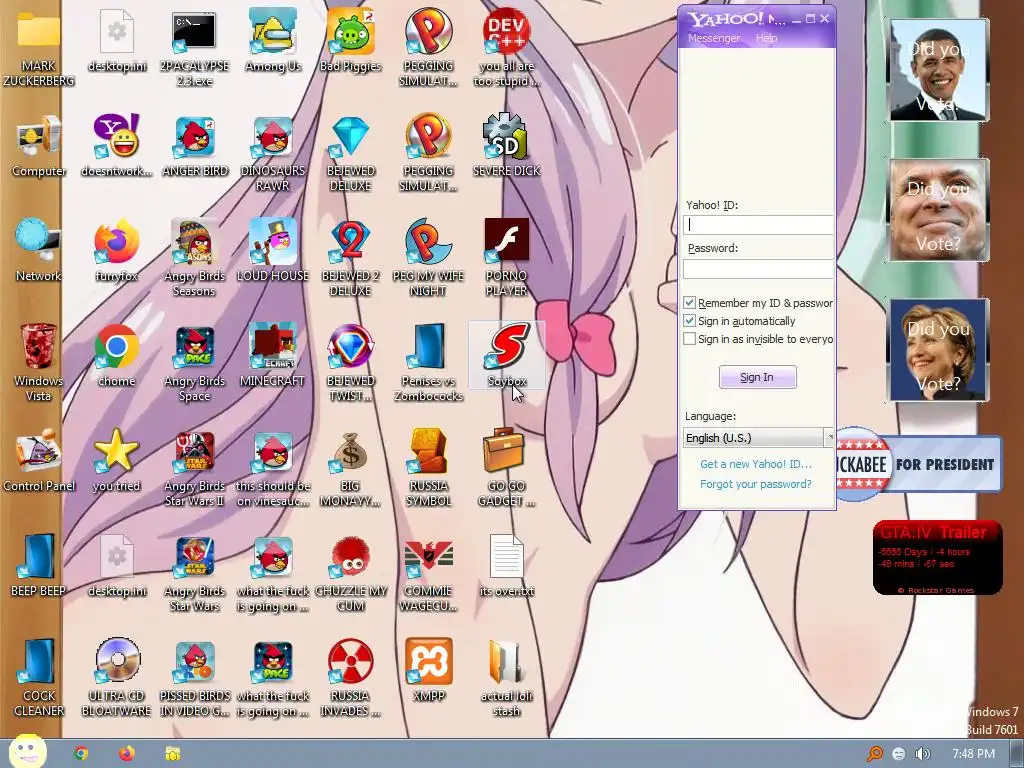Select the LOUD HOUSE shortcut
The width and height of the screenshot is (1024, 768).
pos(272,251)
